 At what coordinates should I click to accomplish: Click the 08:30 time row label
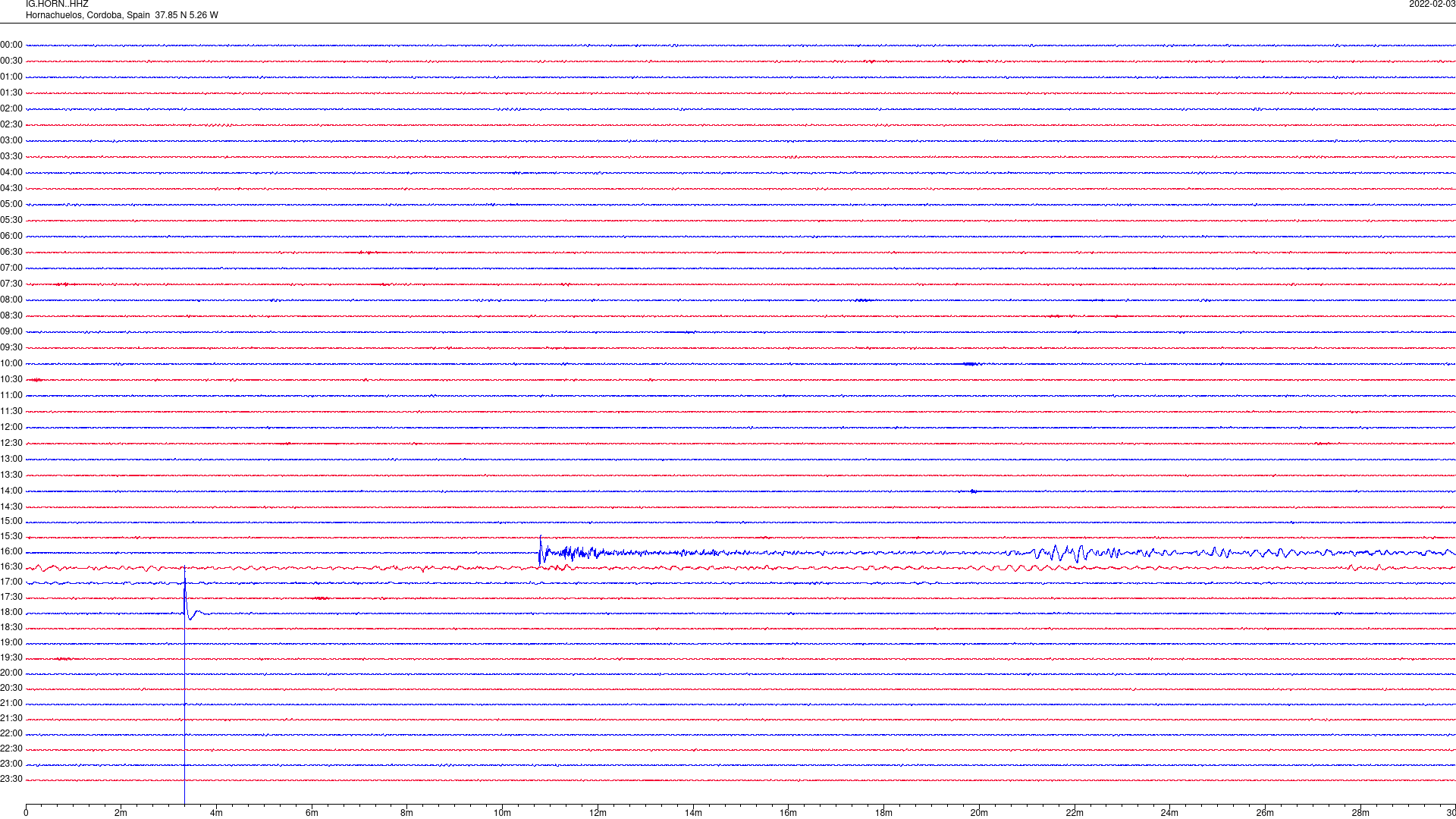[x=11, y=315]
